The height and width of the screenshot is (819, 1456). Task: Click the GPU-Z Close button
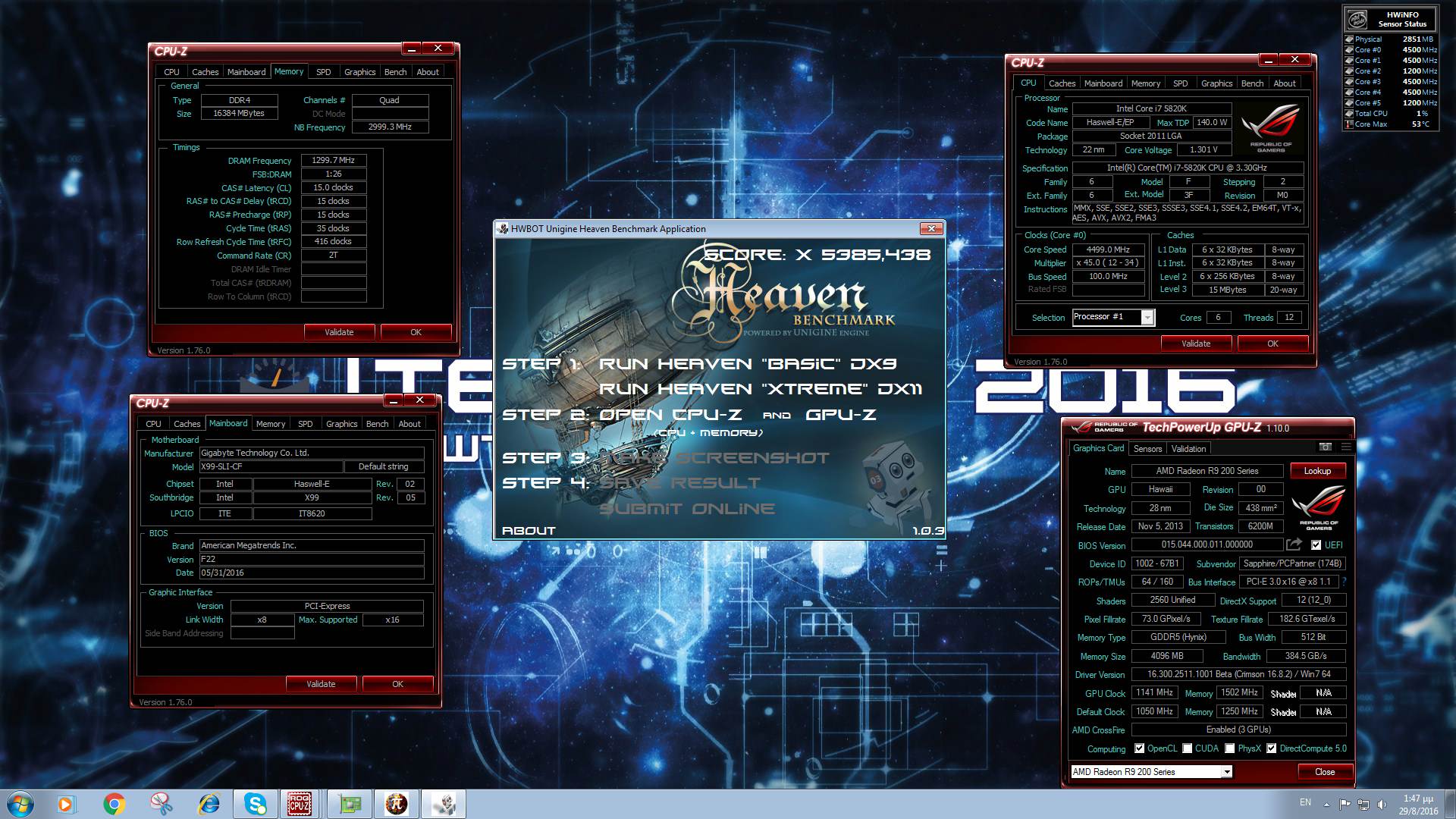click(1325, 772)
